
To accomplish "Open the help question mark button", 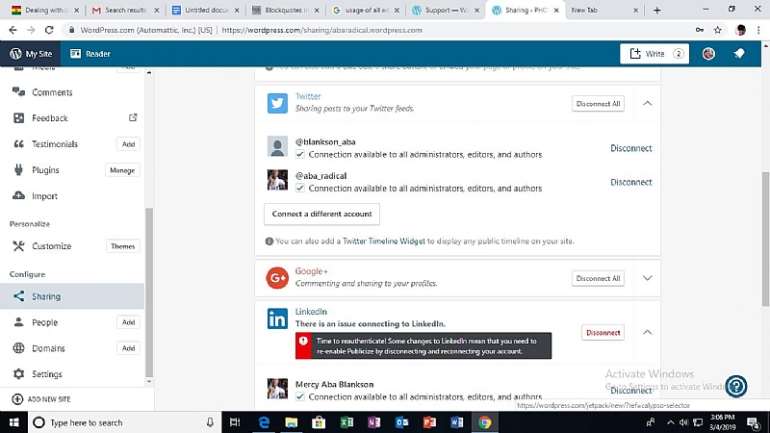I will pyautogui.click(x=736, y=386).
